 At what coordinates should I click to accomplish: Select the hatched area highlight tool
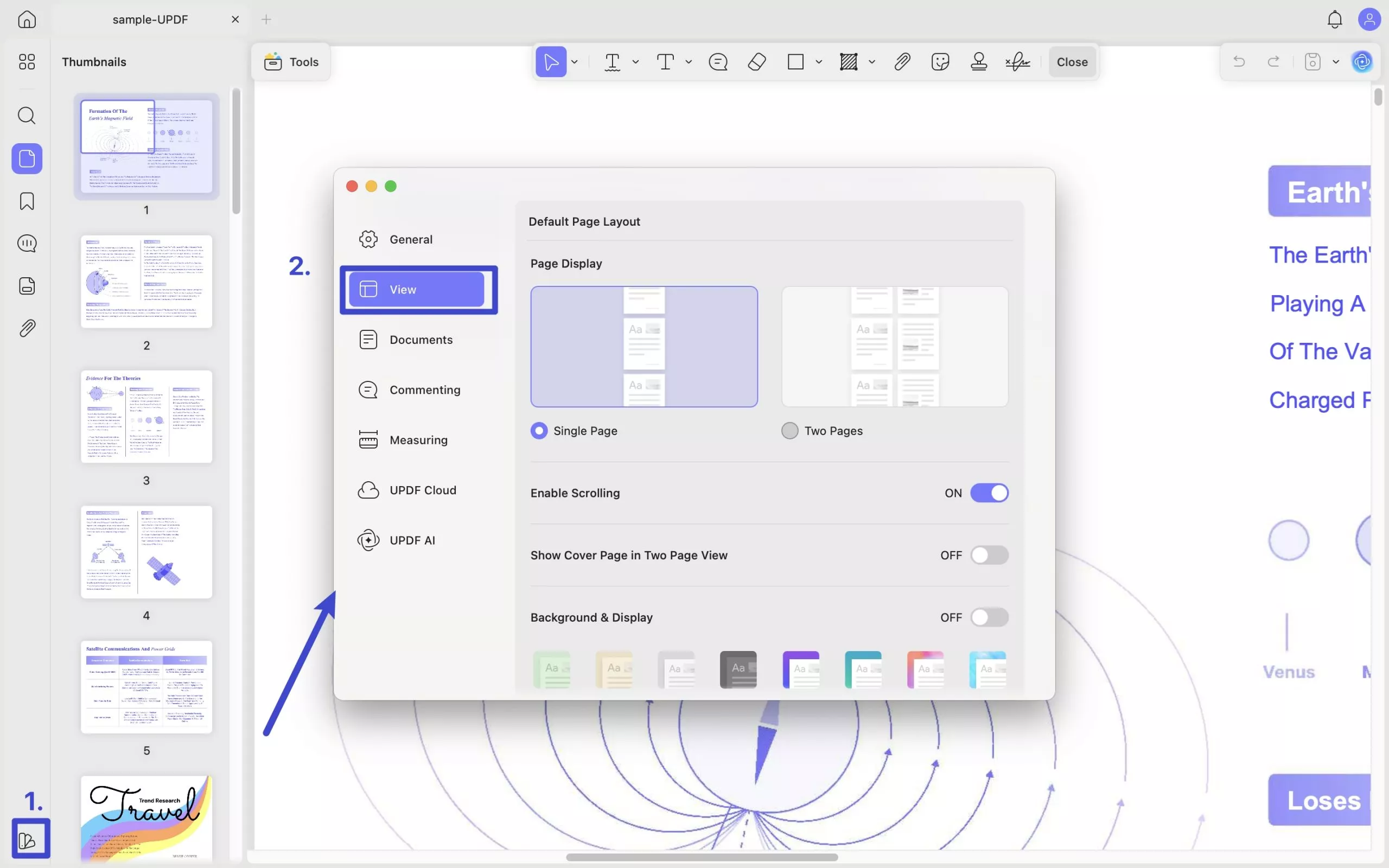pyautogui.click(x=849, y=62)
